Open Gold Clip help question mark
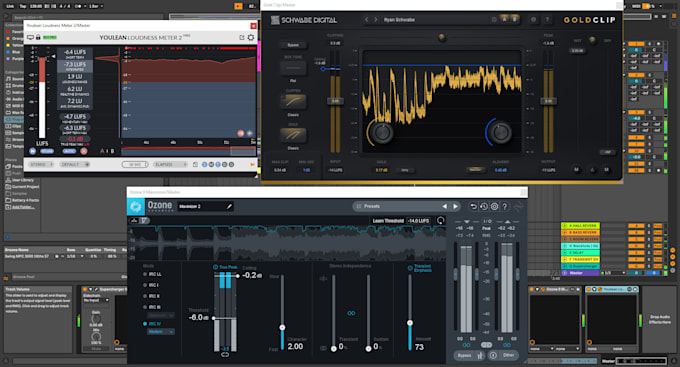 547,20
